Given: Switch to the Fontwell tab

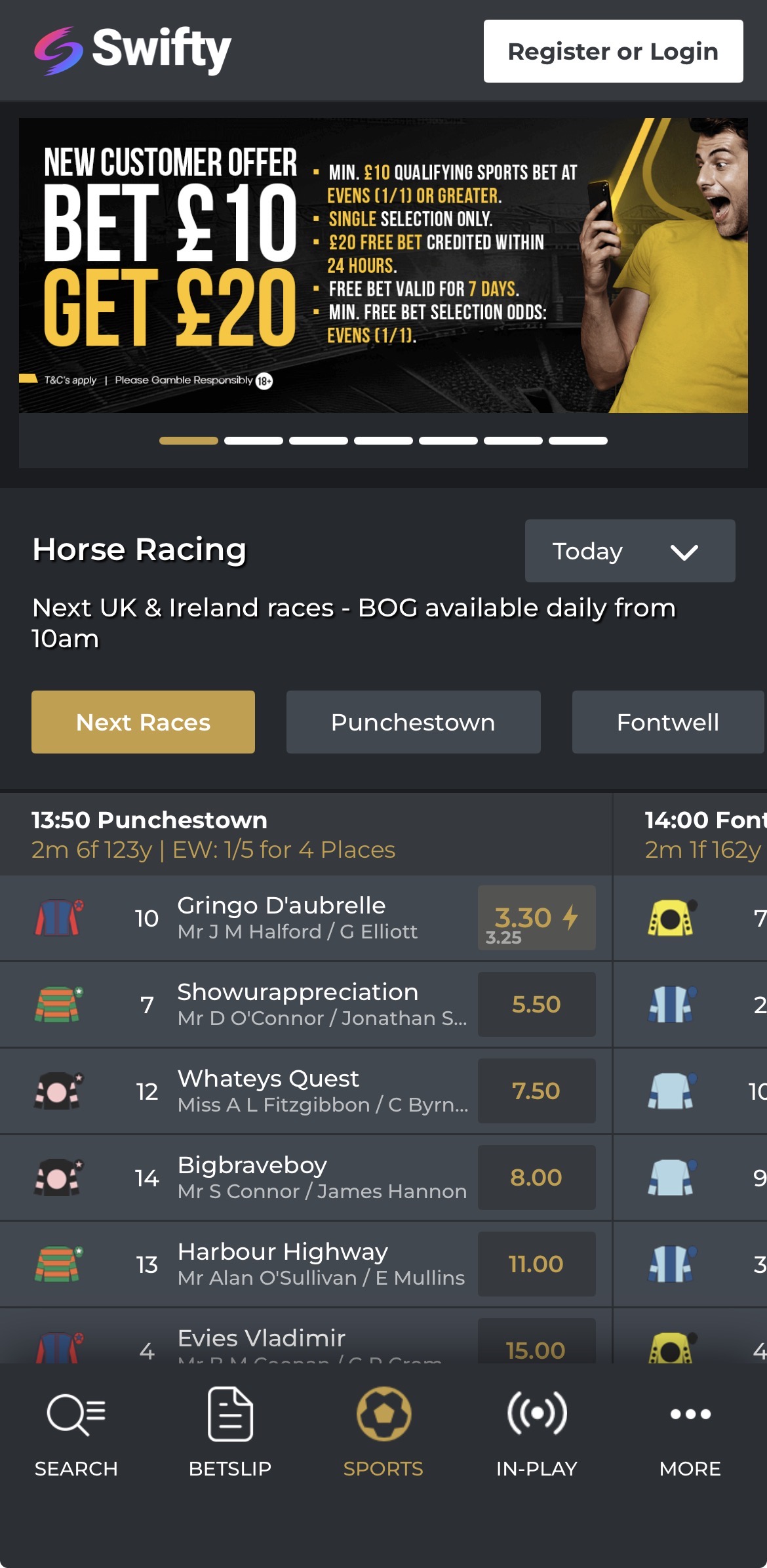Looking at the screenshot, I should click(667, 722).
